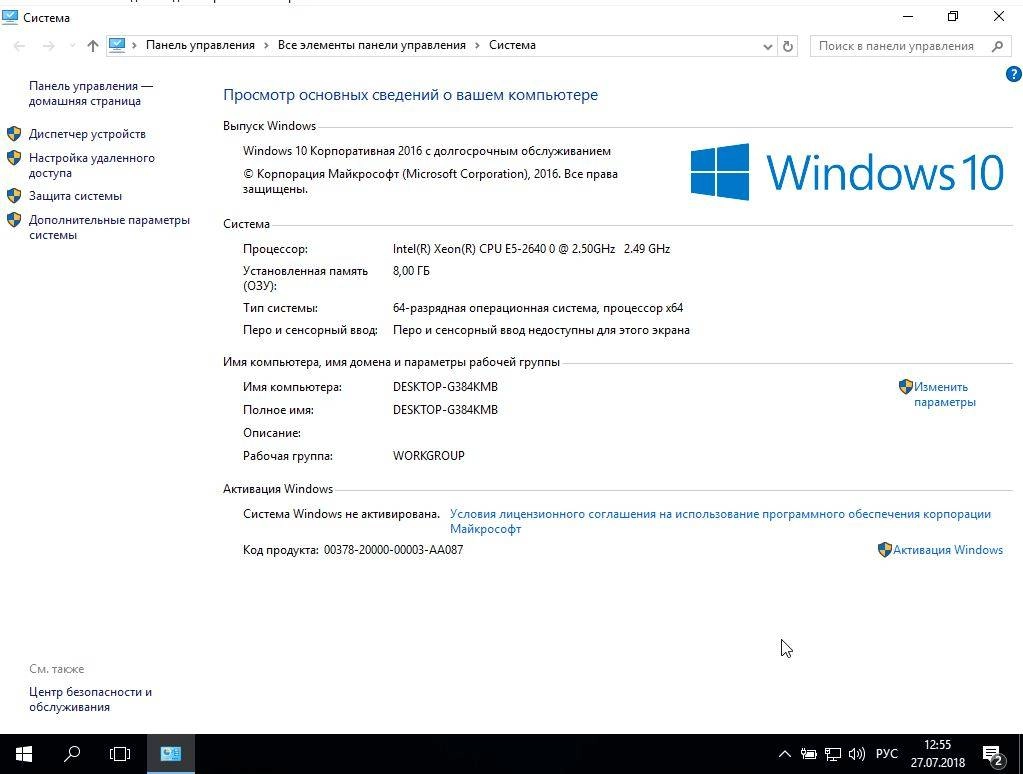
Task: Click shield icon beside Дополнительные параметры системы
Action: point(14,220)
